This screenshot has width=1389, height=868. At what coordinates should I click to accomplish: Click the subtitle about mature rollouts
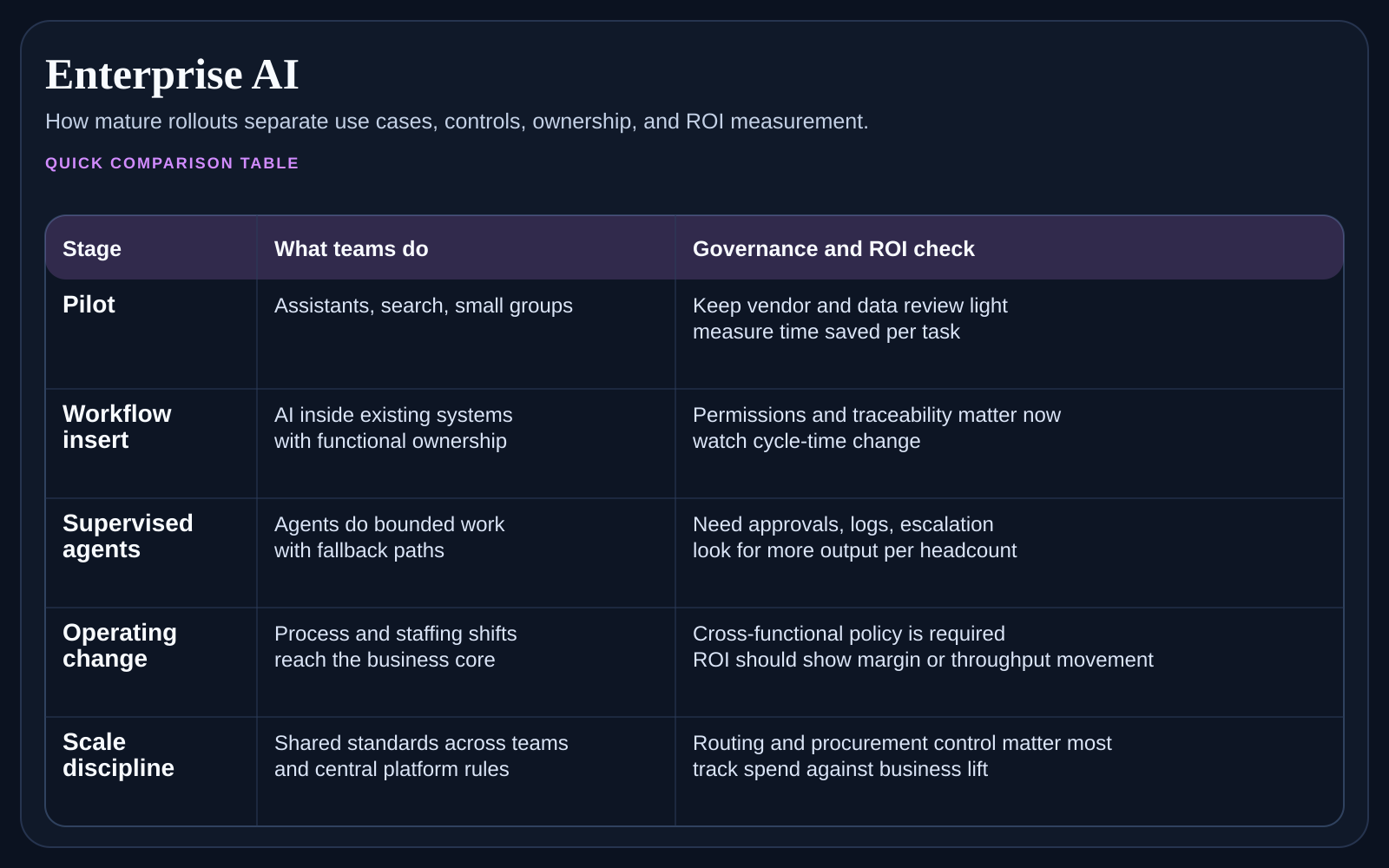457,122
